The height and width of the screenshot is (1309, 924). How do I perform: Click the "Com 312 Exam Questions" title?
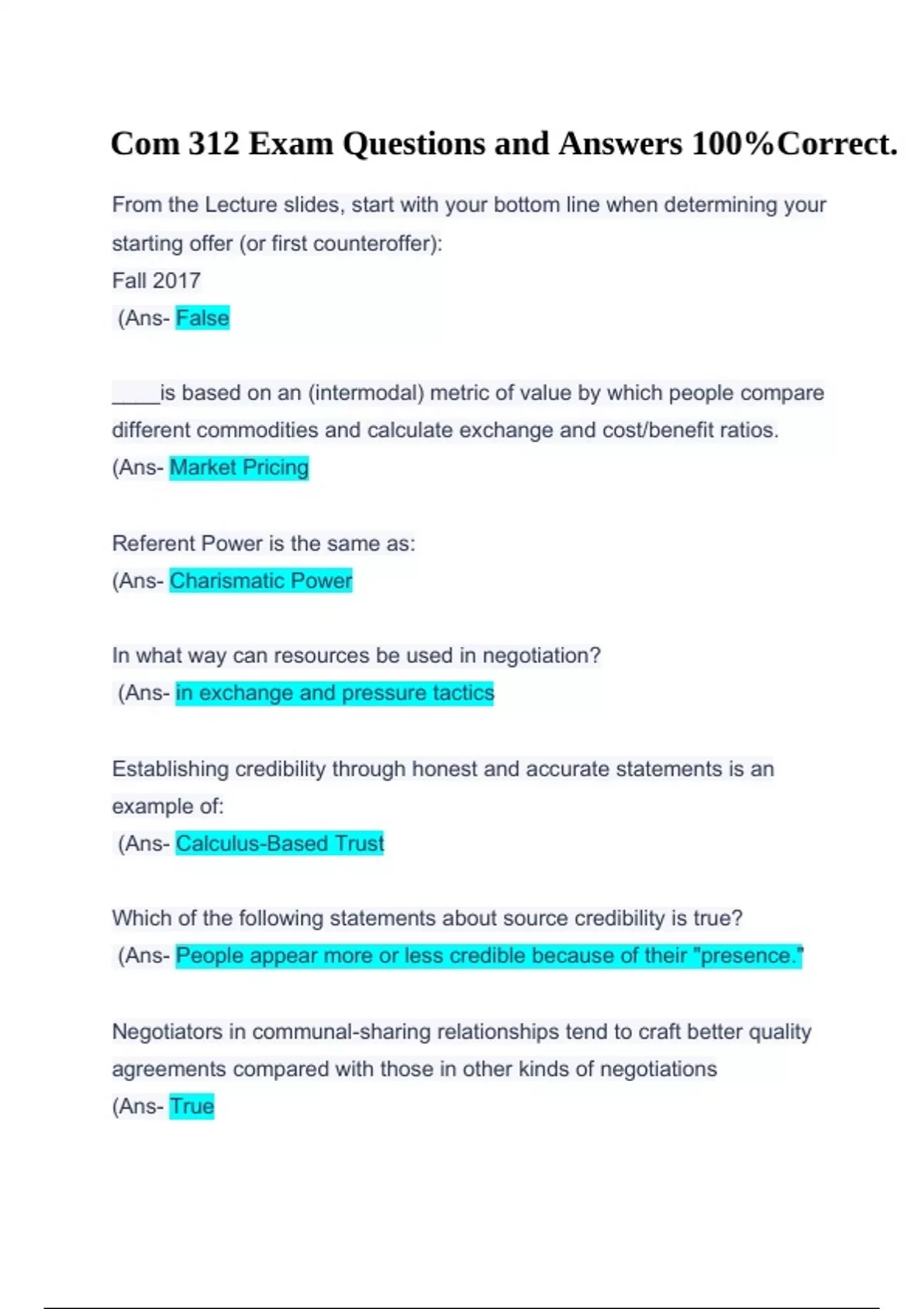pos(504,144)
